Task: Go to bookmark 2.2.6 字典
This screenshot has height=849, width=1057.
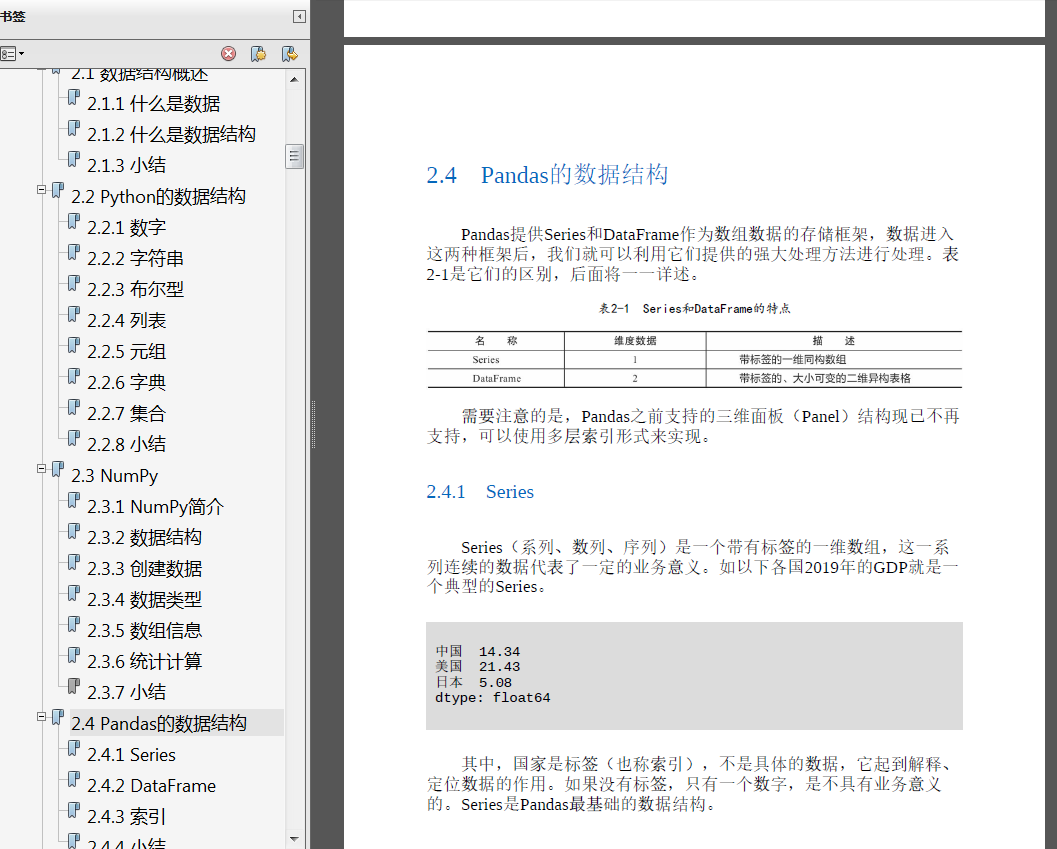Action: point(126,382)
